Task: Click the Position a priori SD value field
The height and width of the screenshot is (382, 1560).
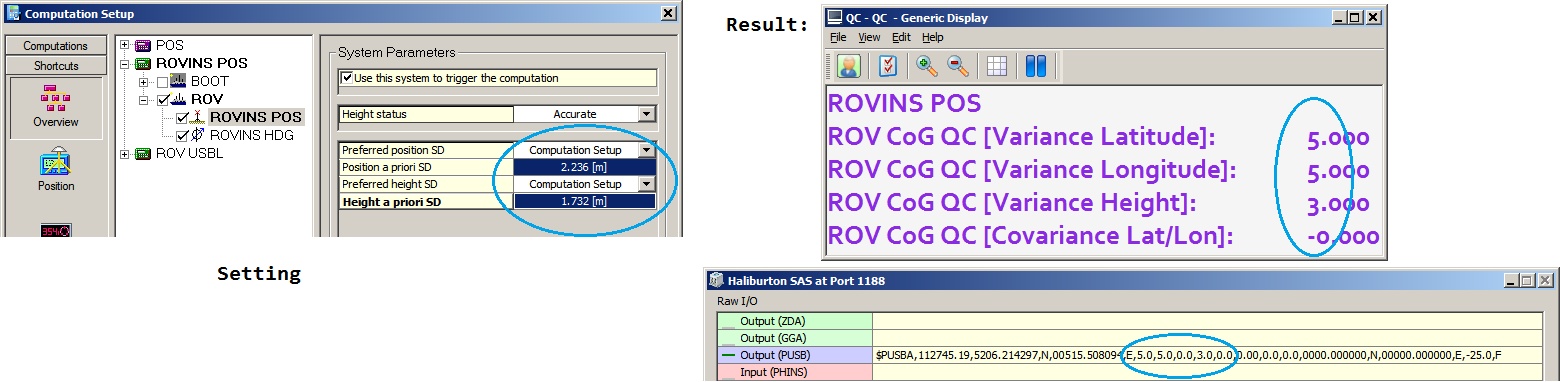Action: coord(585,167)
